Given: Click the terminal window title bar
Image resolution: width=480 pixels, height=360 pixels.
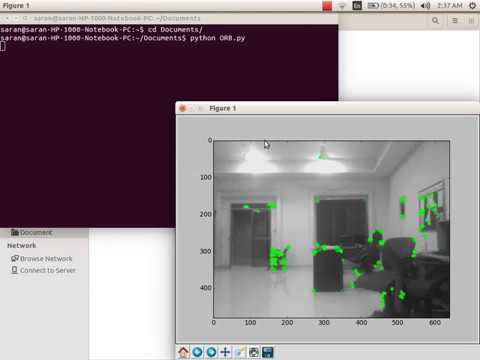Looking at the screenshot, I should 169,18.
